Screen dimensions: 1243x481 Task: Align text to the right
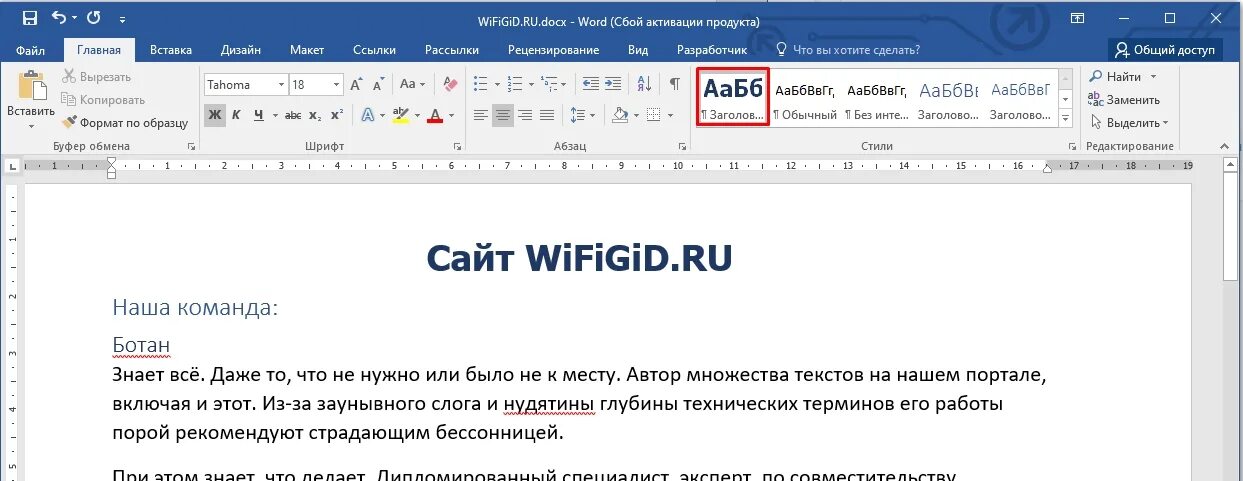525,115
